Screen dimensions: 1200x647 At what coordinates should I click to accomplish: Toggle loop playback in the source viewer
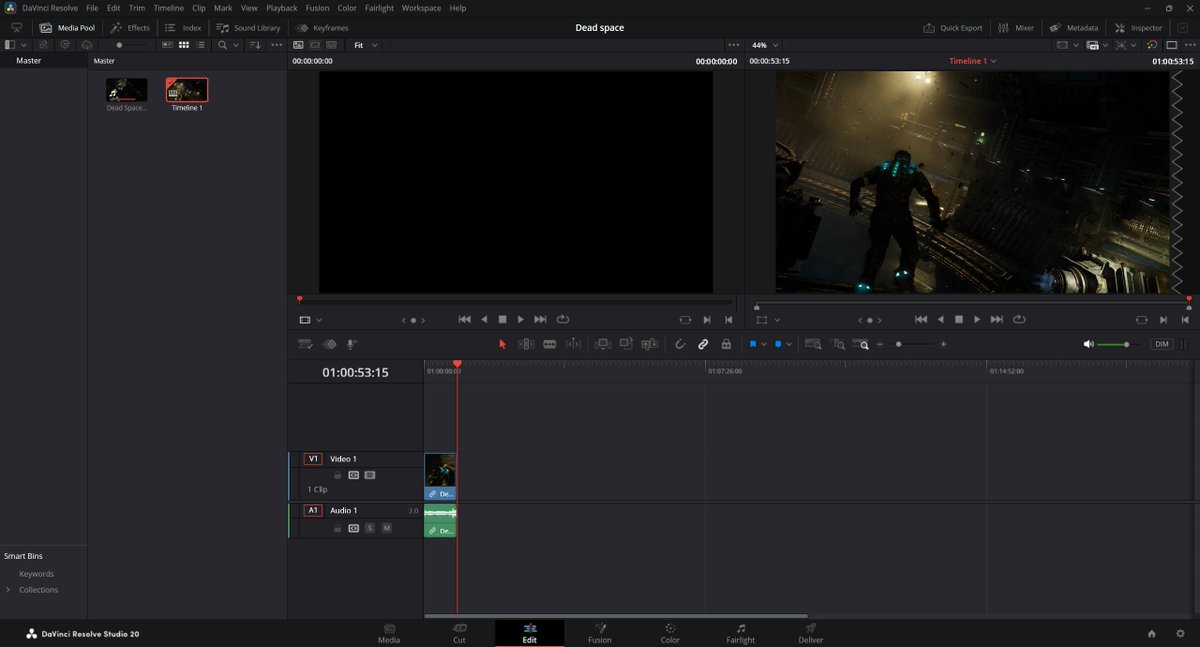(x=563, y=320)
